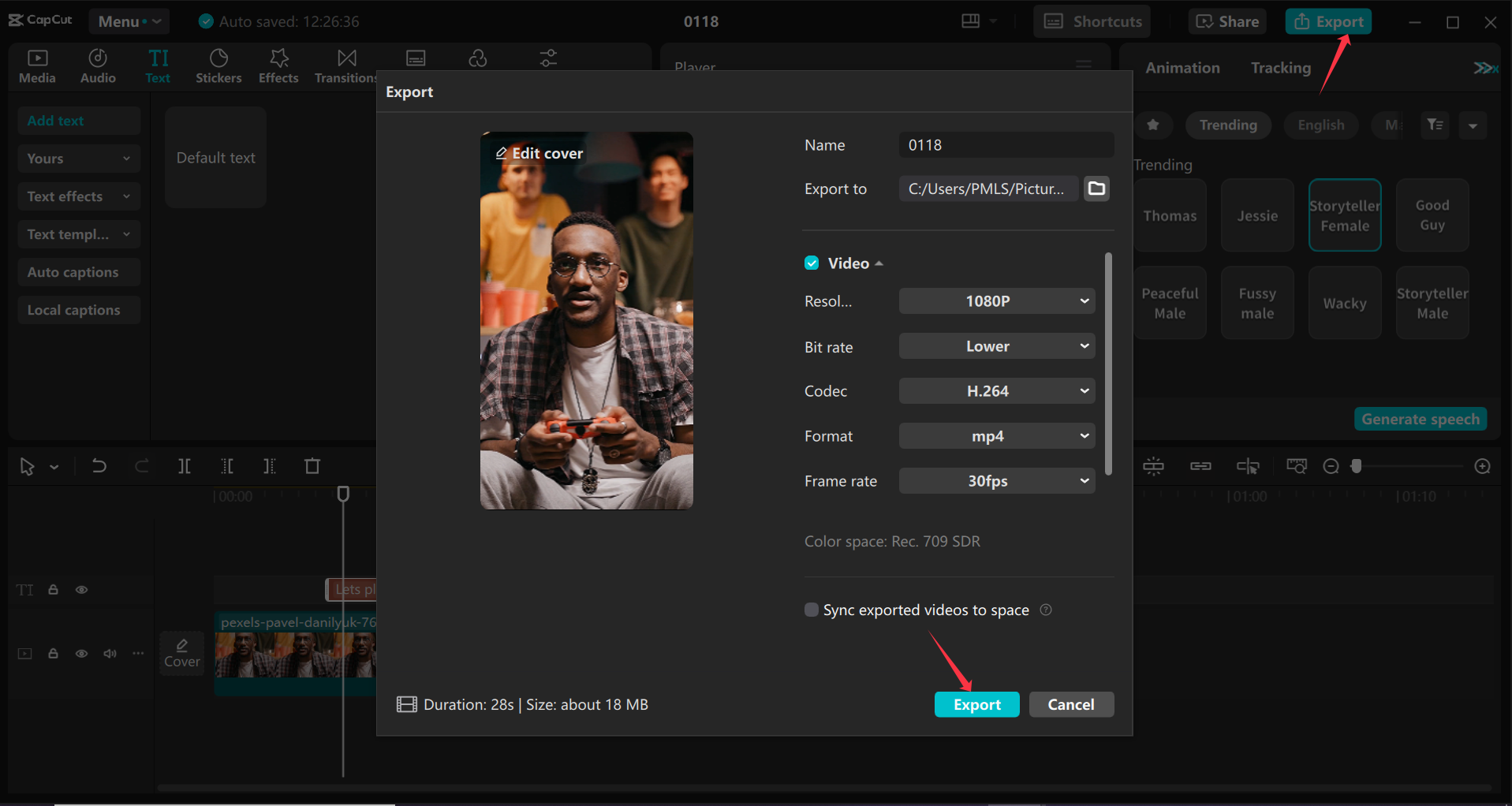Switch to the Animation tab

[1182, 68]
